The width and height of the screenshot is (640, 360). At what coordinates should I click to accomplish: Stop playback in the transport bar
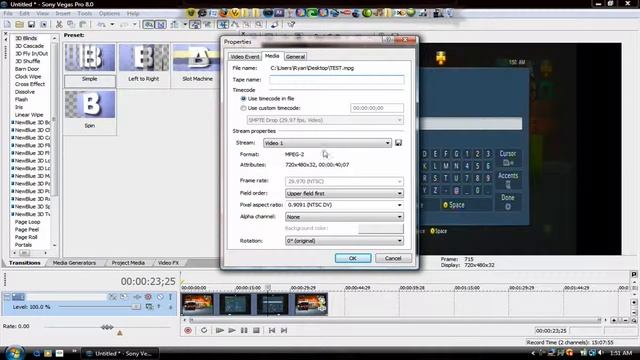tap(256, 330)
